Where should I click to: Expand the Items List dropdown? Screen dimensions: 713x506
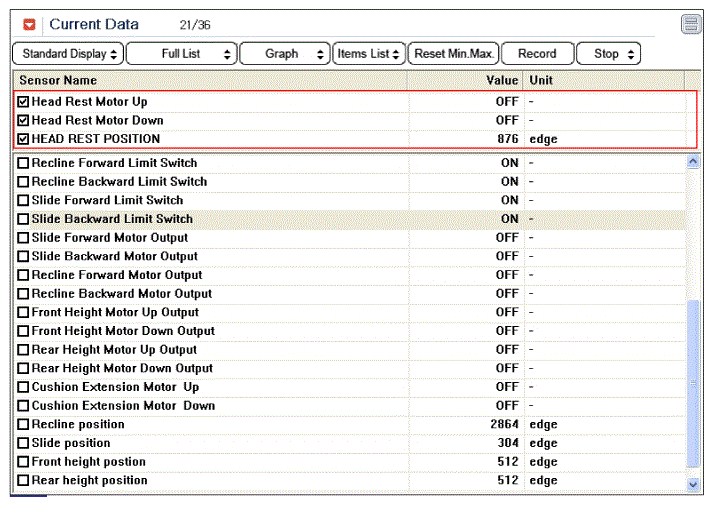pos(369,54)
